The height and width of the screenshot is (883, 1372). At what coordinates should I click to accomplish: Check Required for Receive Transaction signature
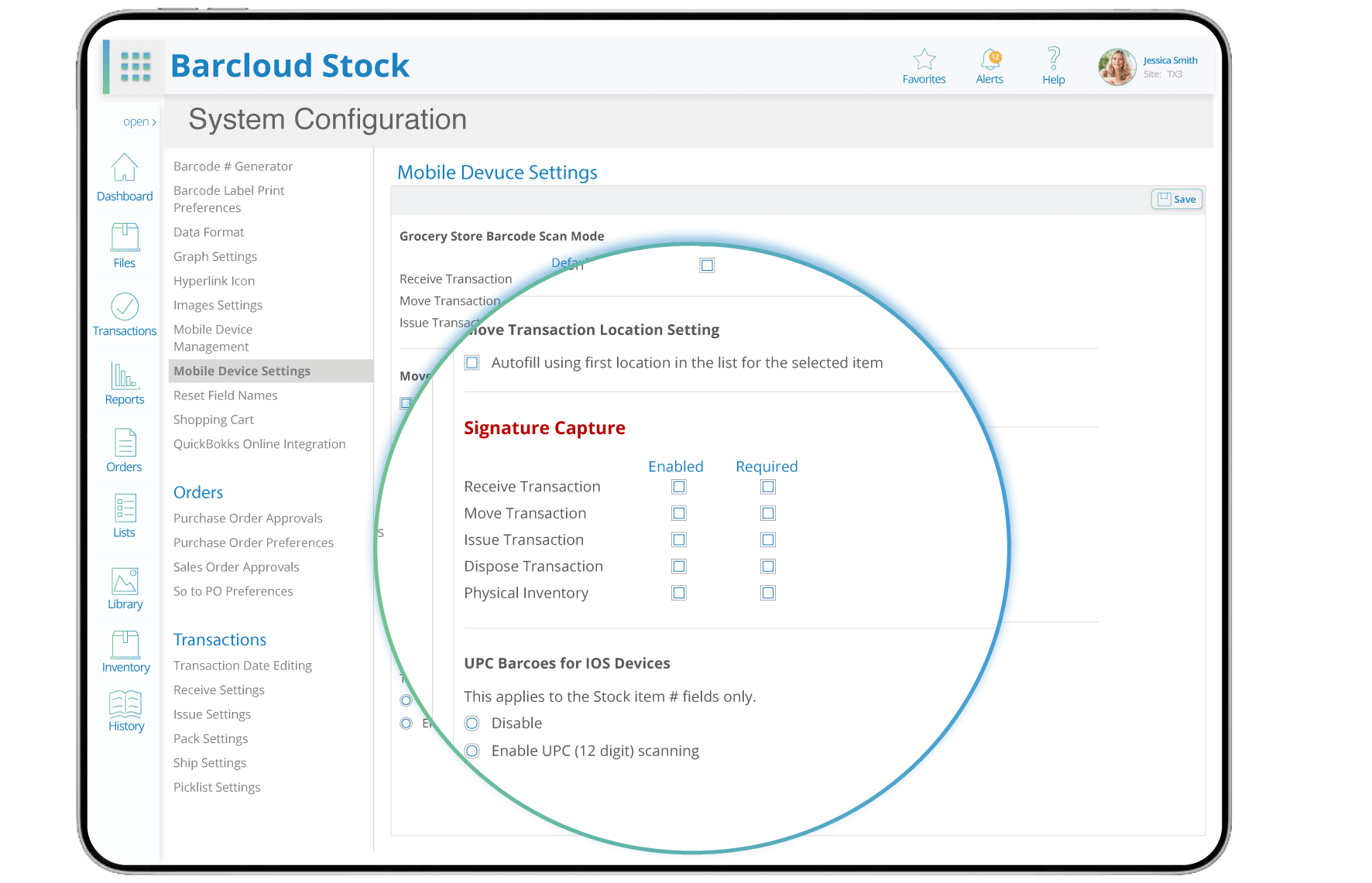point(768,487)
